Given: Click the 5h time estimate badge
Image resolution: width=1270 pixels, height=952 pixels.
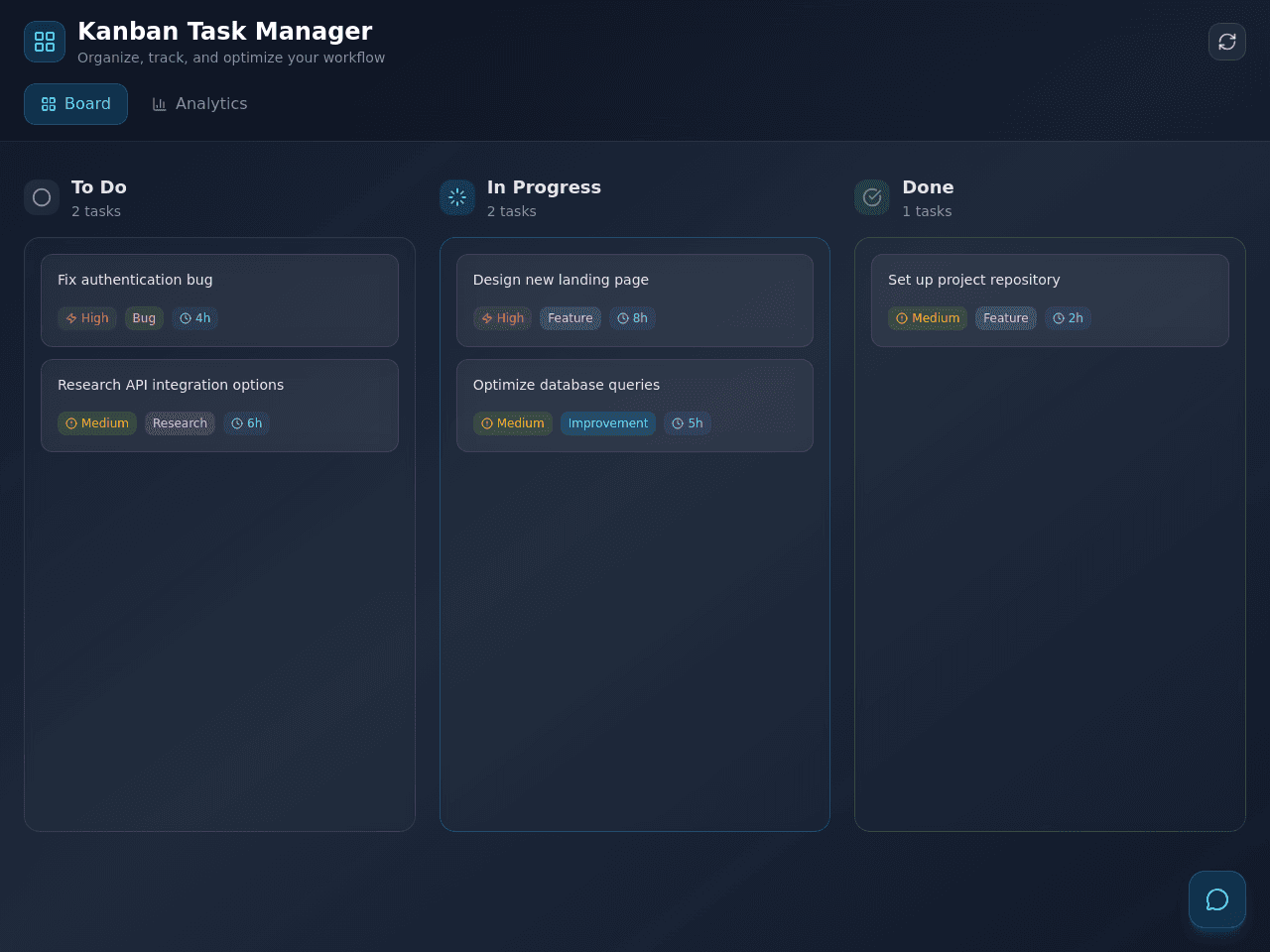Looking at the screenshot, I should [x=688, y=423].
